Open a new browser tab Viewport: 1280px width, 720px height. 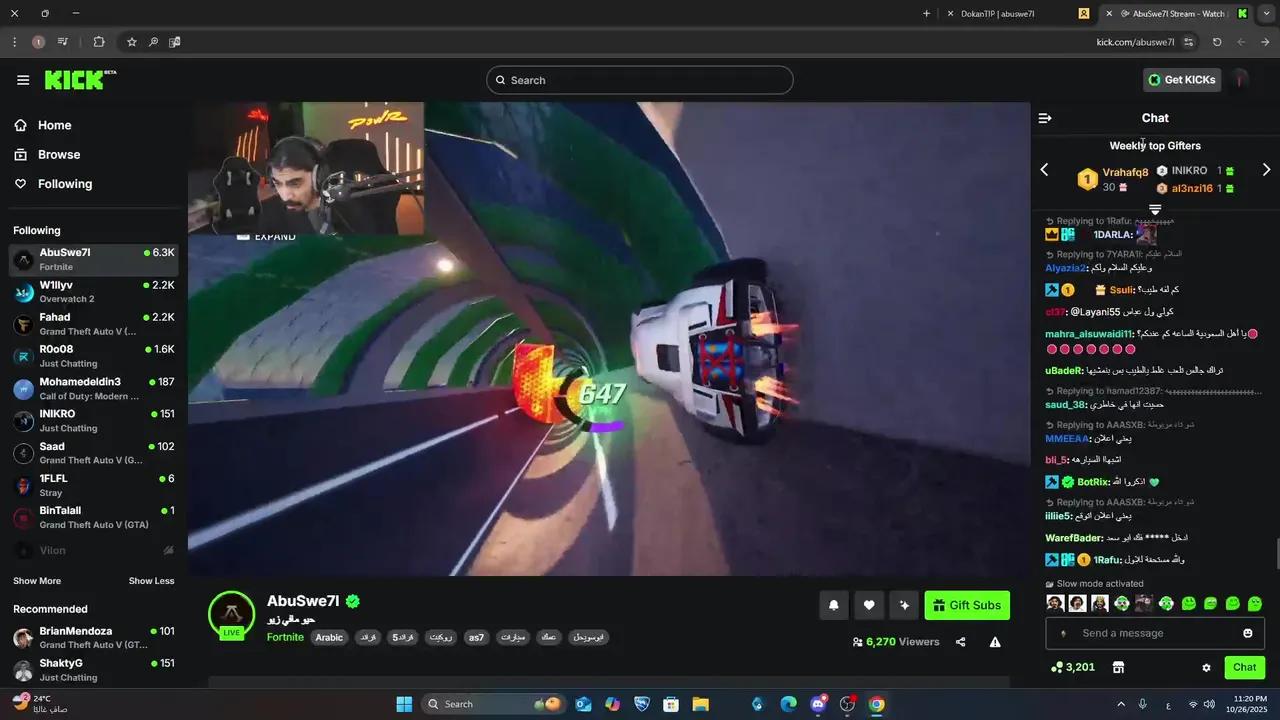point(926,14)
